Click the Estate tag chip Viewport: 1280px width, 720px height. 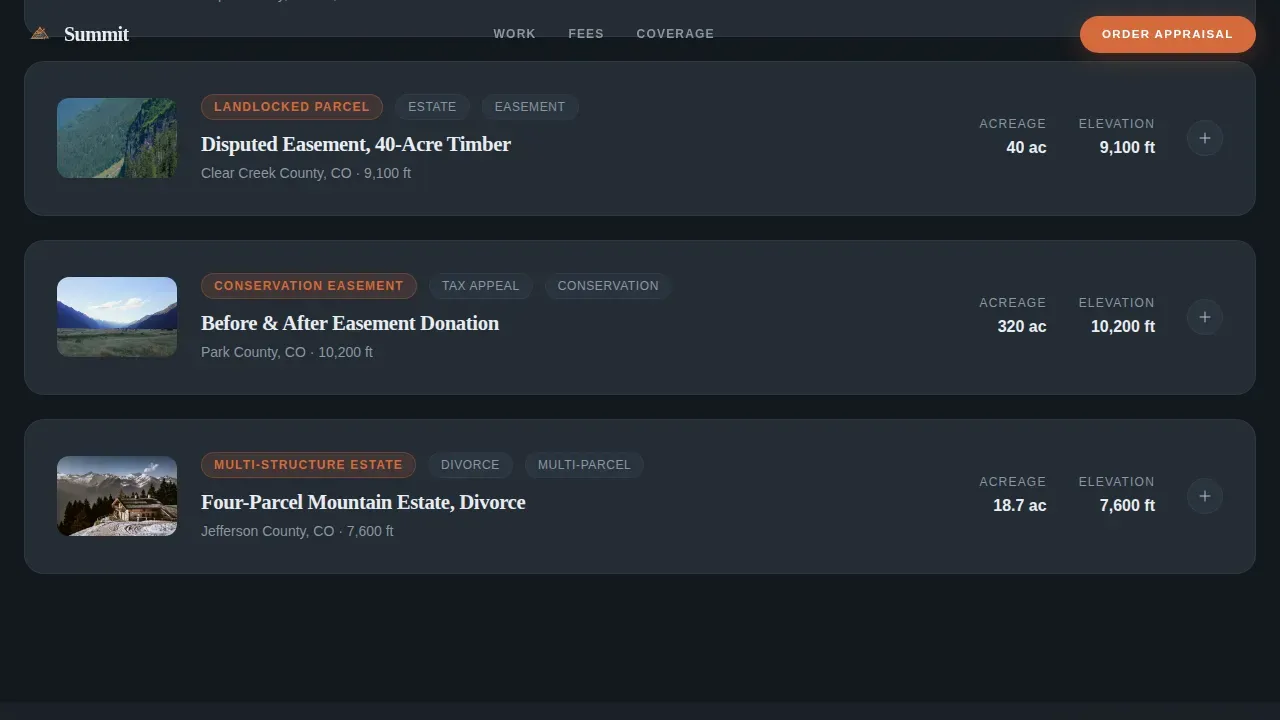(432, 107)
